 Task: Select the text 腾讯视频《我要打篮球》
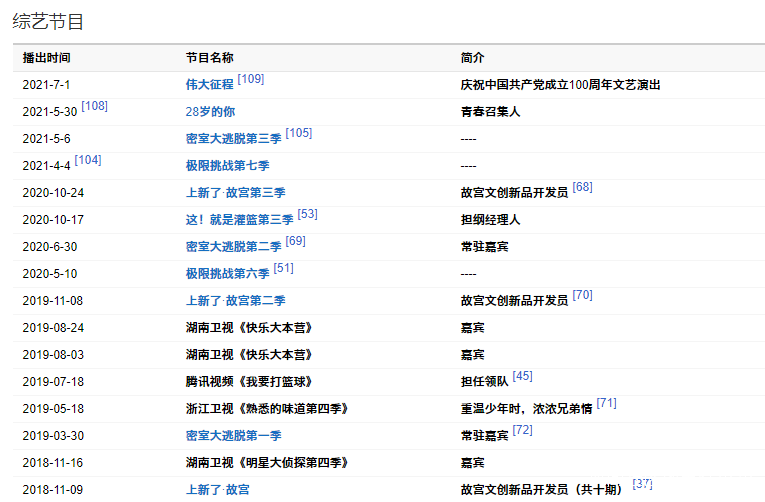point(249,382)
